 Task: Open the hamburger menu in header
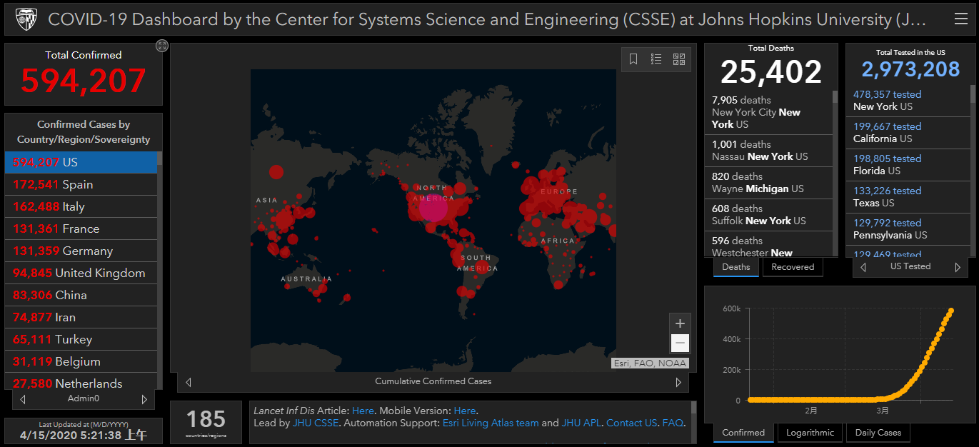(961, 19)
